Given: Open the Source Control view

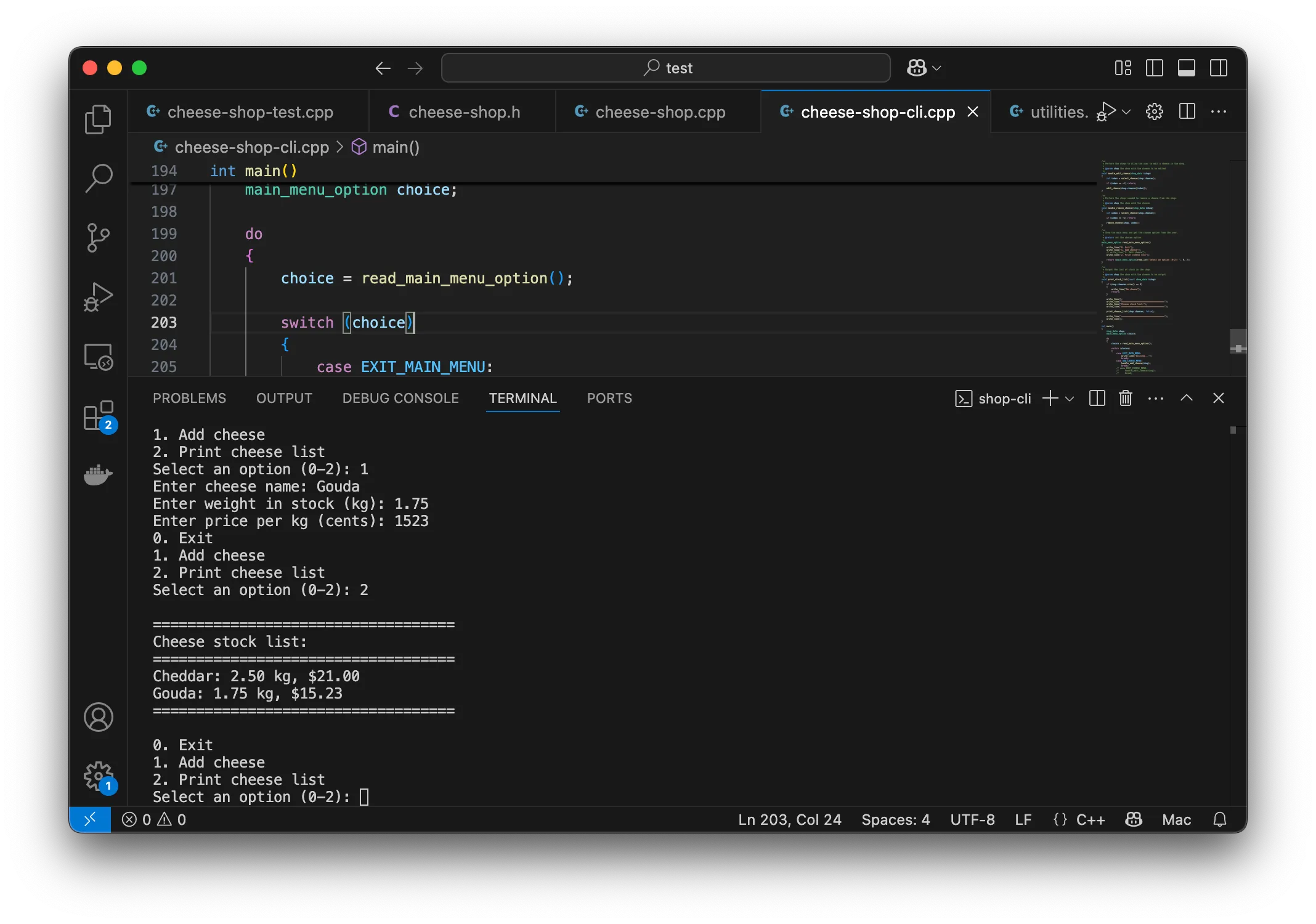Looking at the screenshot, I should (98, 238).
